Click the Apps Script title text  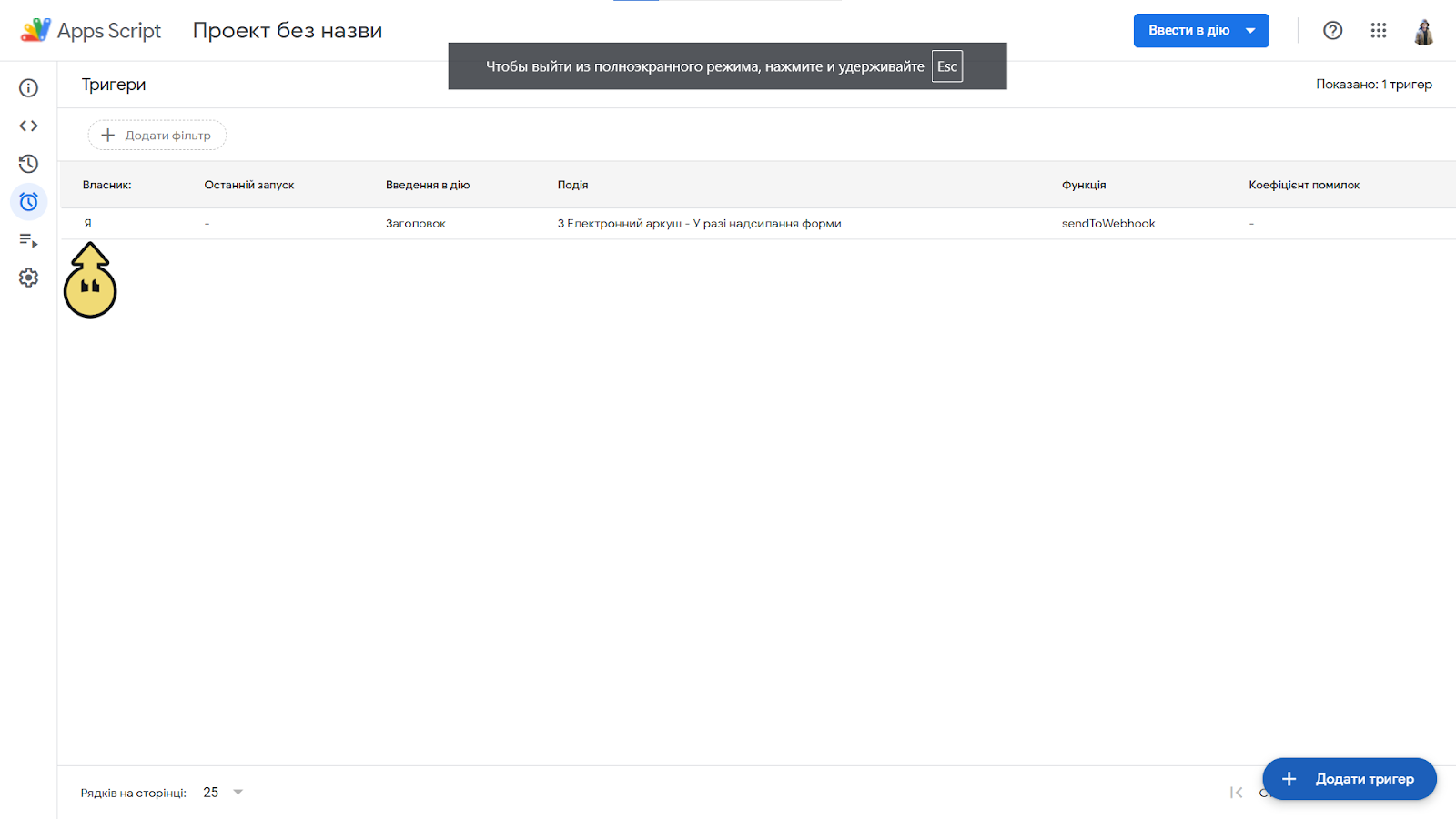[109, 31]
